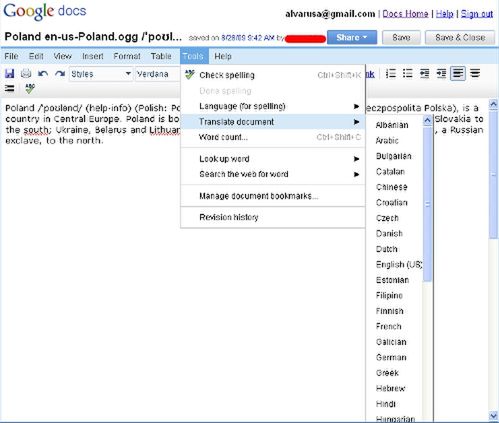499x423 pixels.
Task: Expand the Look up word submenu arrow
Action: (356, 159)
